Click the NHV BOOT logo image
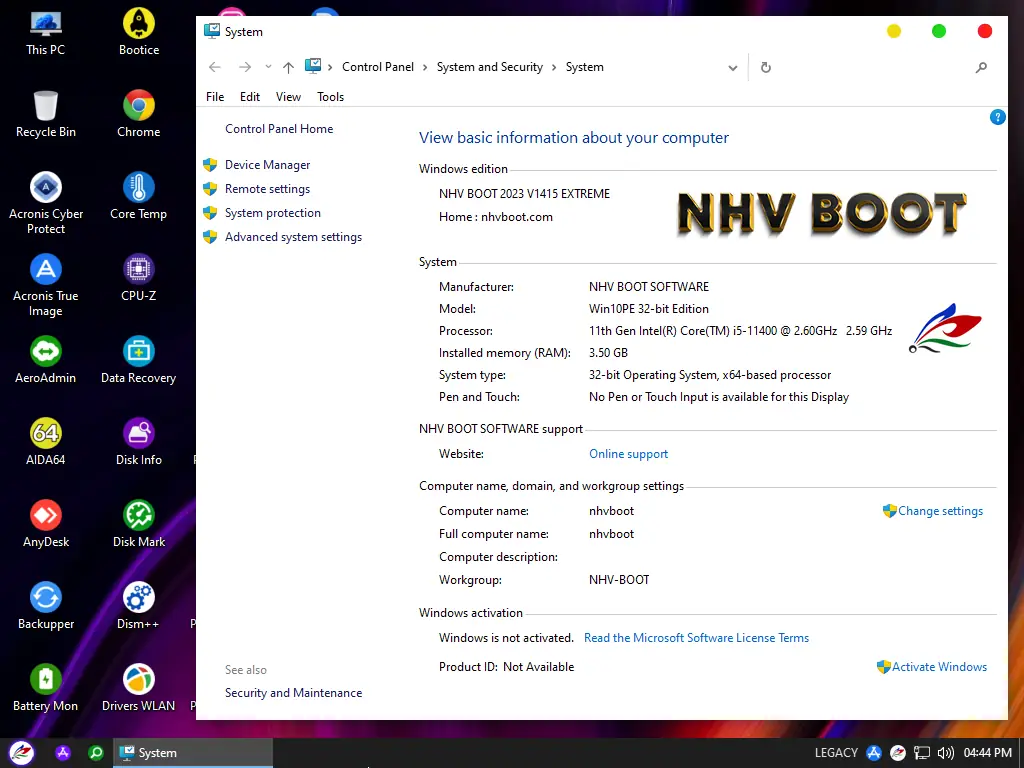The width and height of the screenshot is (1024, 768). pos(822,214)
